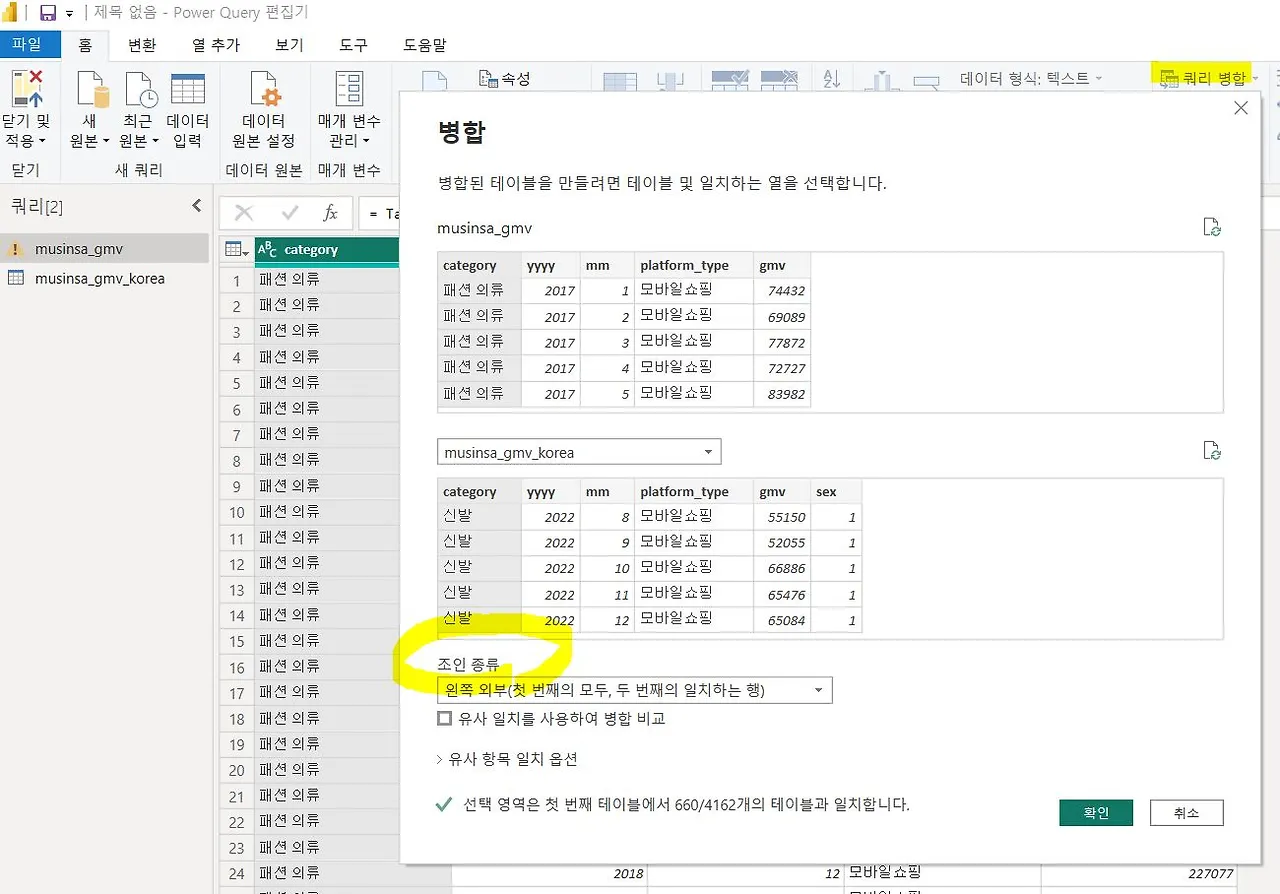Screen dimensions: 1280x894
Task: Select gmv column header in musinsa_gmv preview
Action: click(782, 265)
